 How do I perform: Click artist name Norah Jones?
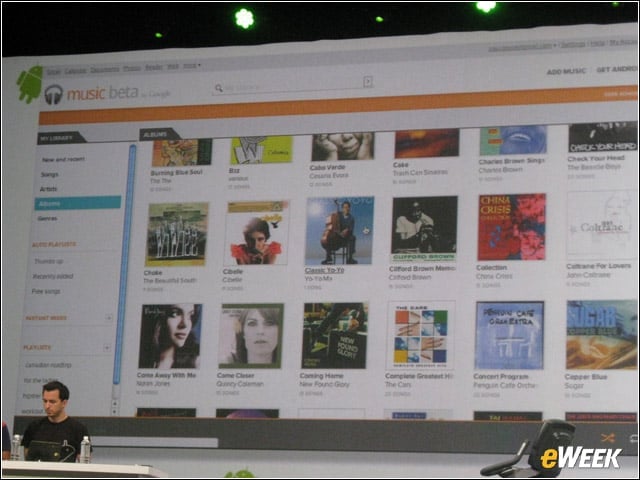pos(153,384)
